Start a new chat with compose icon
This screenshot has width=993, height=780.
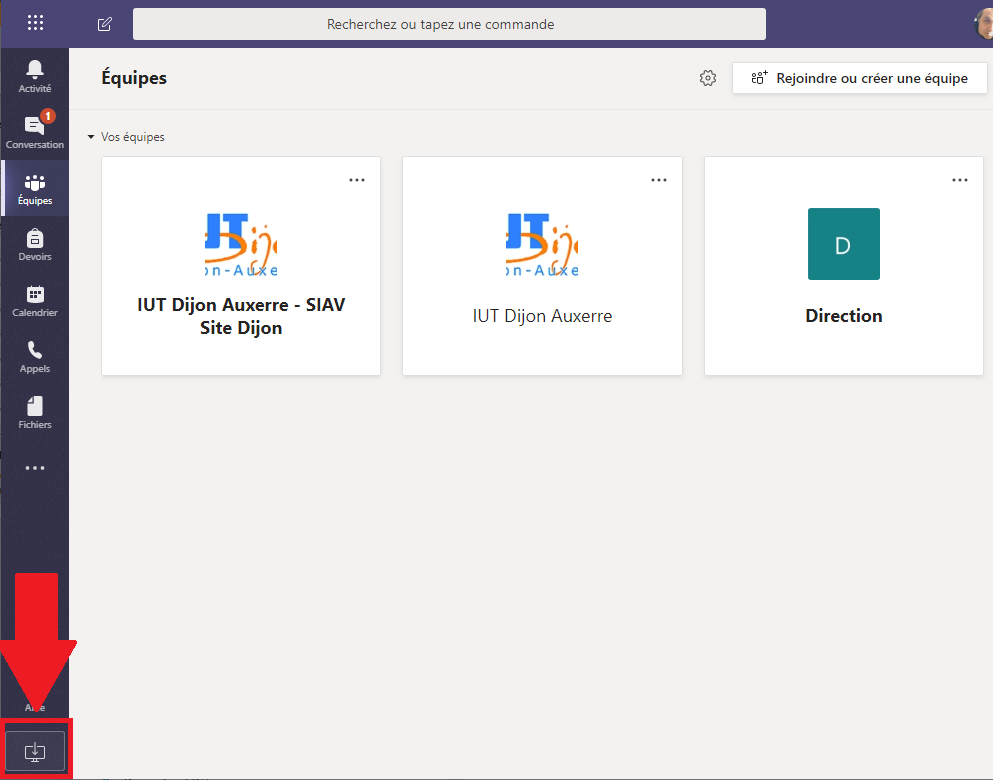click(104, 24)
